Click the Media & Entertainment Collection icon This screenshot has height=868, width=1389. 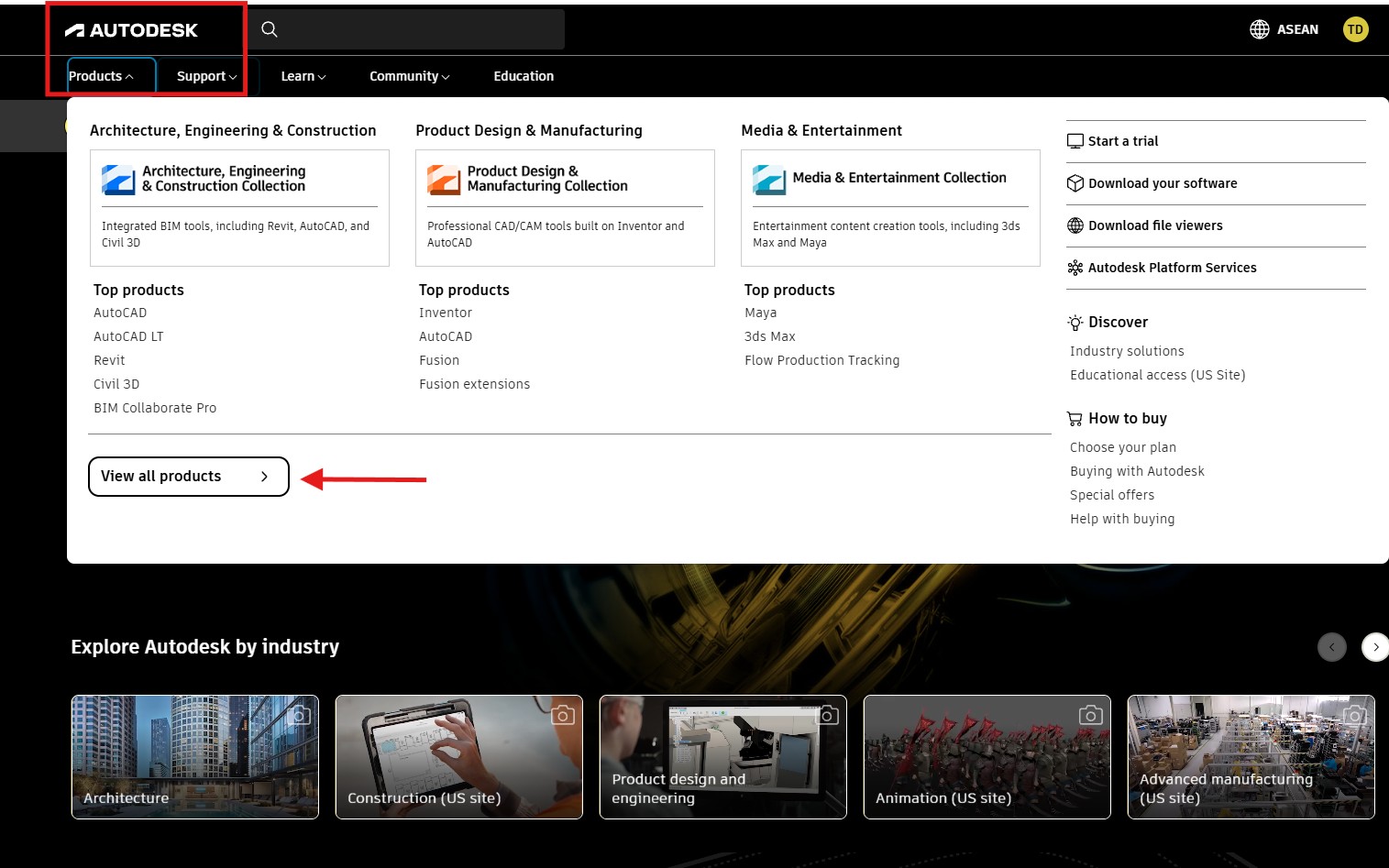coord(769,180)
